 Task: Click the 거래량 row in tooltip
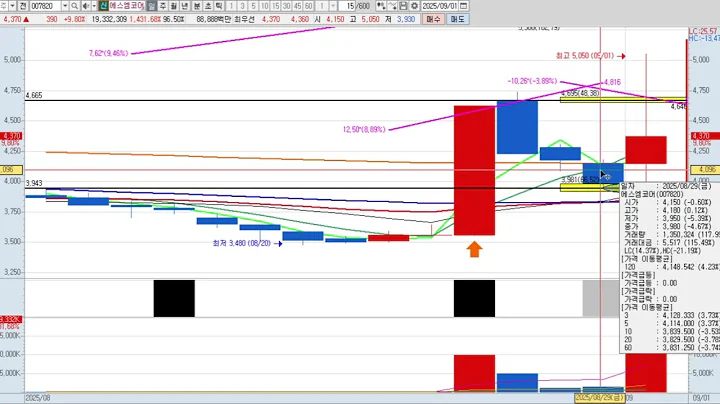669,235
